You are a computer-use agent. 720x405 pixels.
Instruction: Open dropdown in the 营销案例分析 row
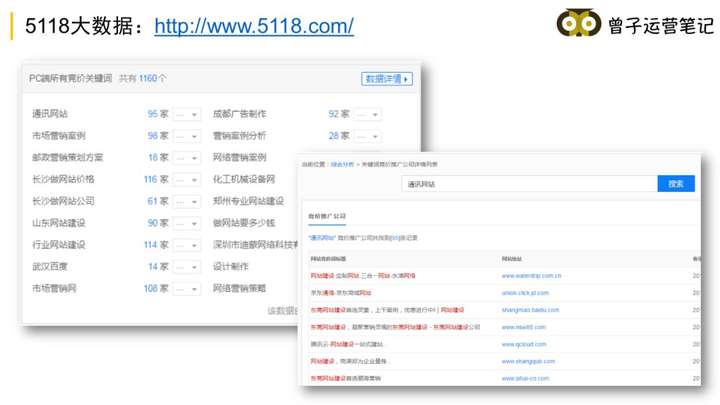coord(367,136)
